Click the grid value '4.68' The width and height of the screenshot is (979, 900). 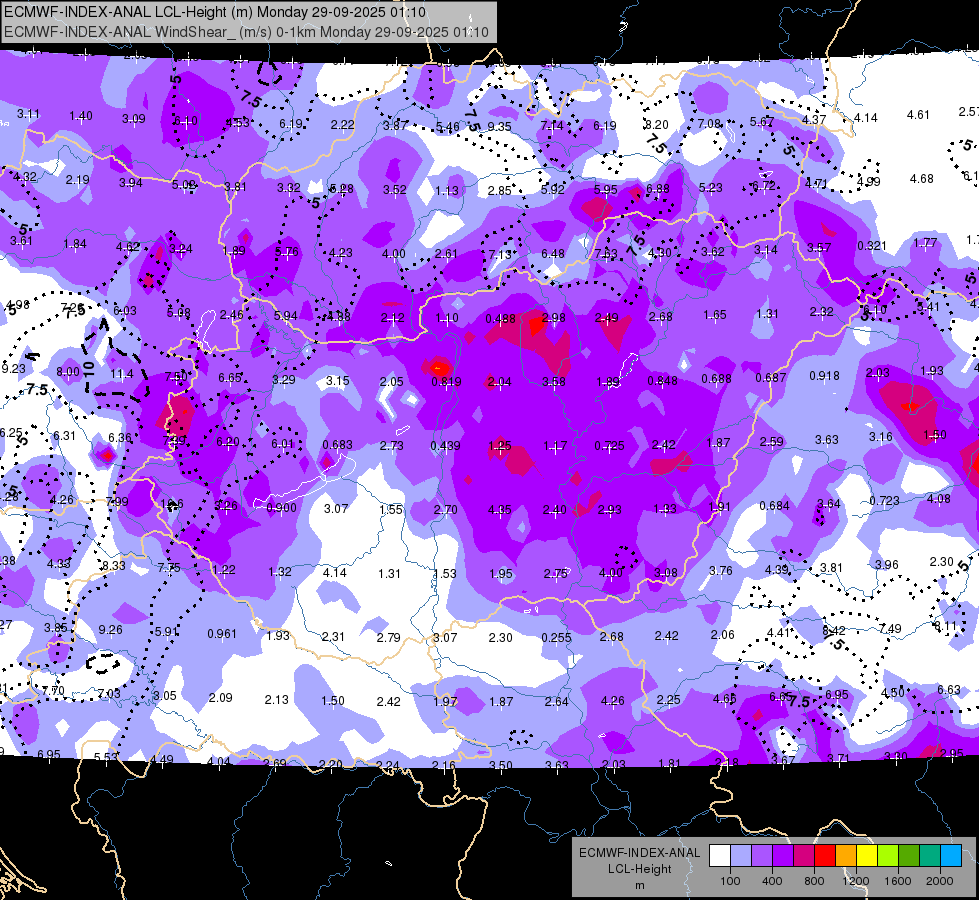[922, 179]
